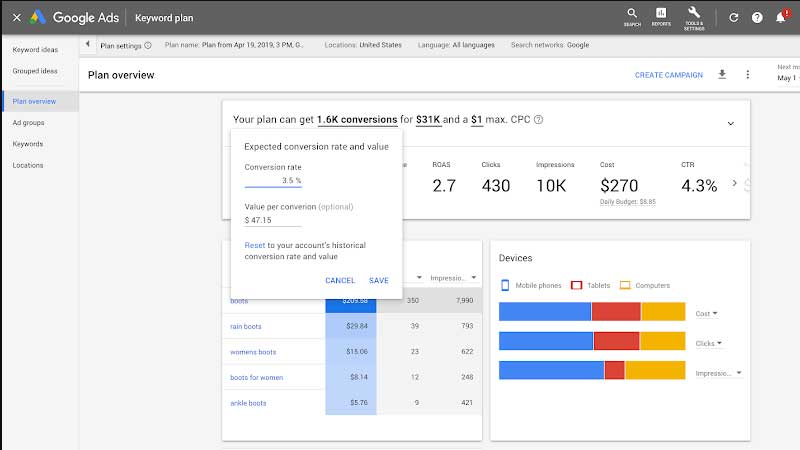The width and height of the screenshot is (800, 450).
Task: Open Keywords section
Action: [28, 144]
